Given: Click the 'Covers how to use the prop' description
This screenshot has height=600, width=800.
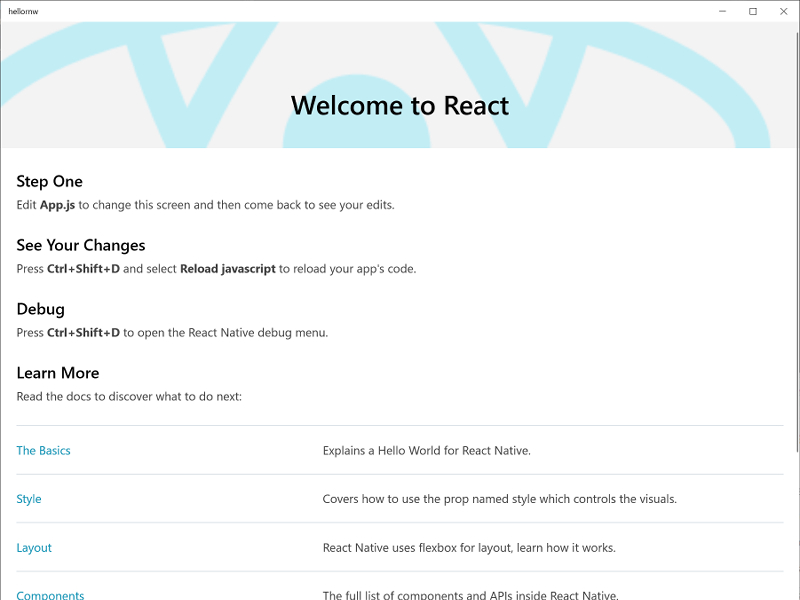Looking at the screenshot, I should pyautogui.click(x=499, y=499).
